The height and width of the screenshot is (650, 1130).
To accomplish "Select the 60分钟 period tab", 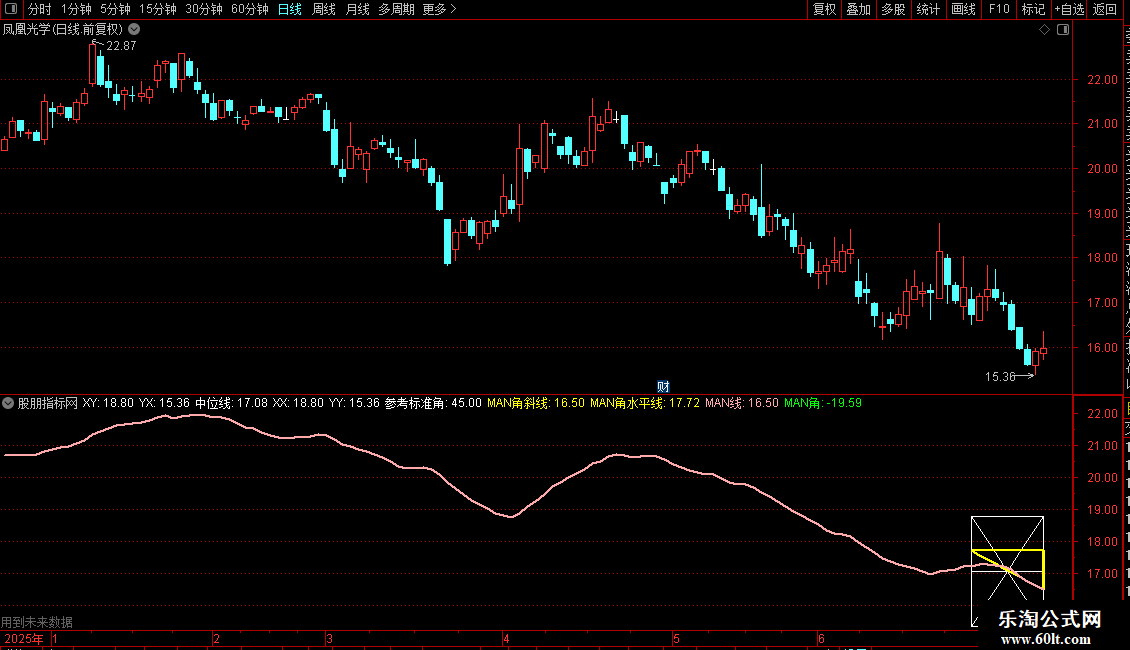I will point(250,9).
